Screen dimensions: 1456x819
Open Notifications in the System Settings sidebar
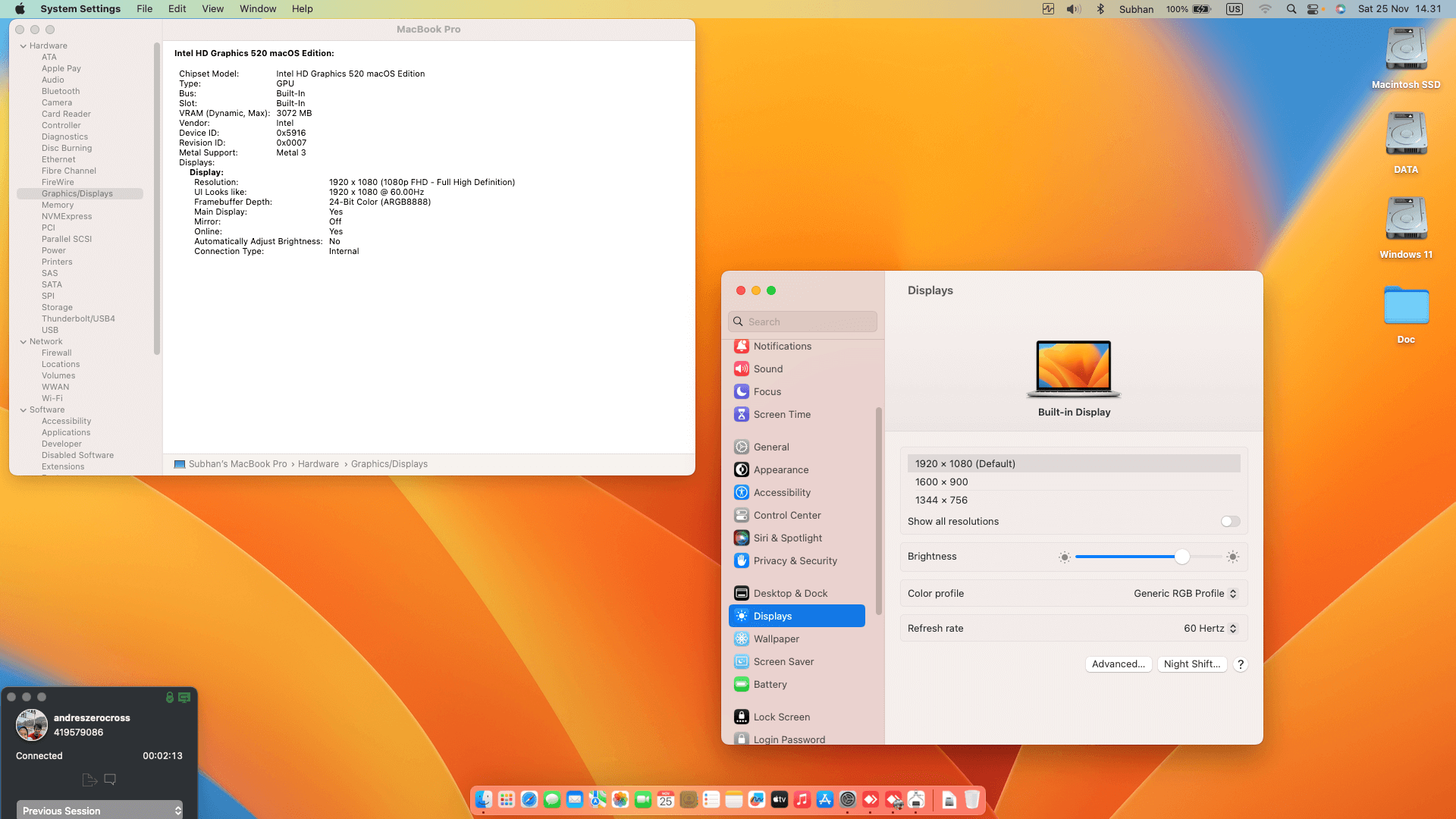(x=796, y=347)
